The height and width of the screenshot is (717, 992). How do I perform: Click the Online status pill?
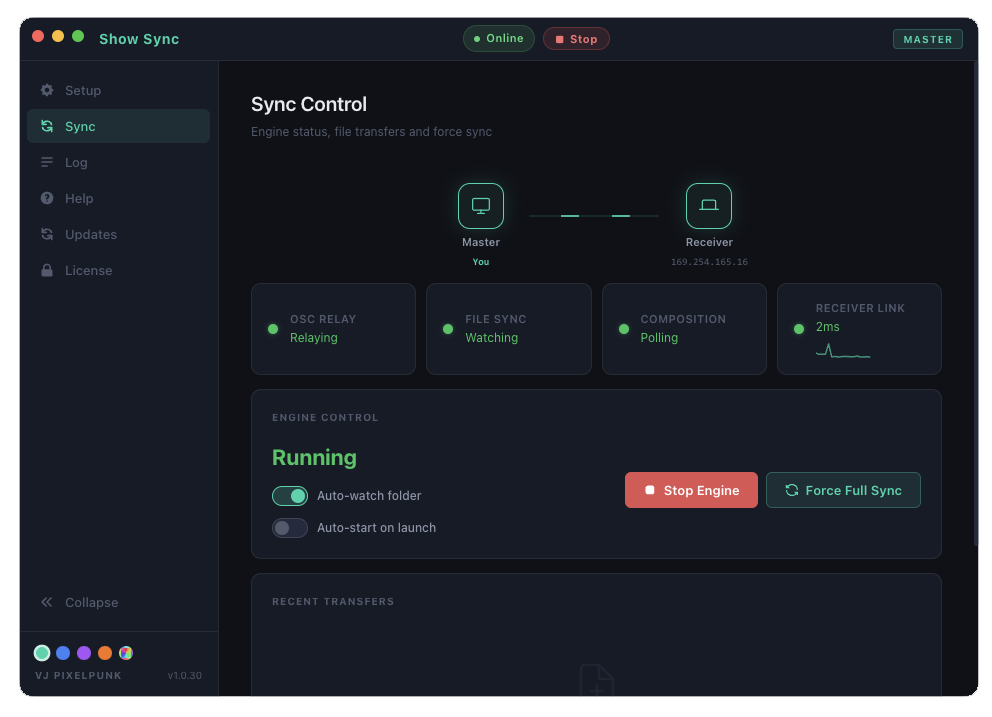pos(499,39)
